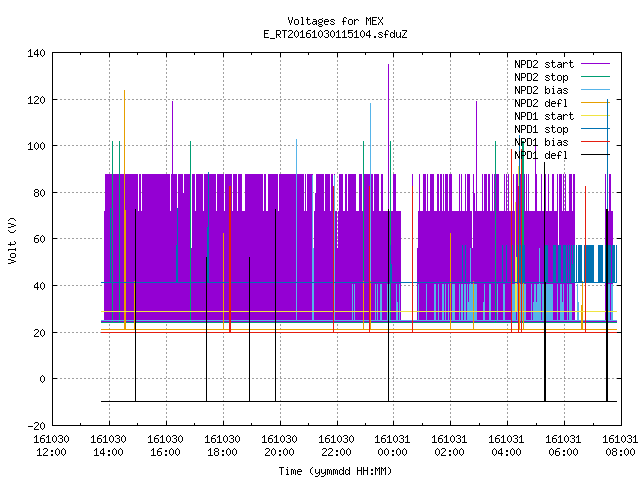
Task: Click the Volt (V) y-axis label
Action: pos(12,240)
